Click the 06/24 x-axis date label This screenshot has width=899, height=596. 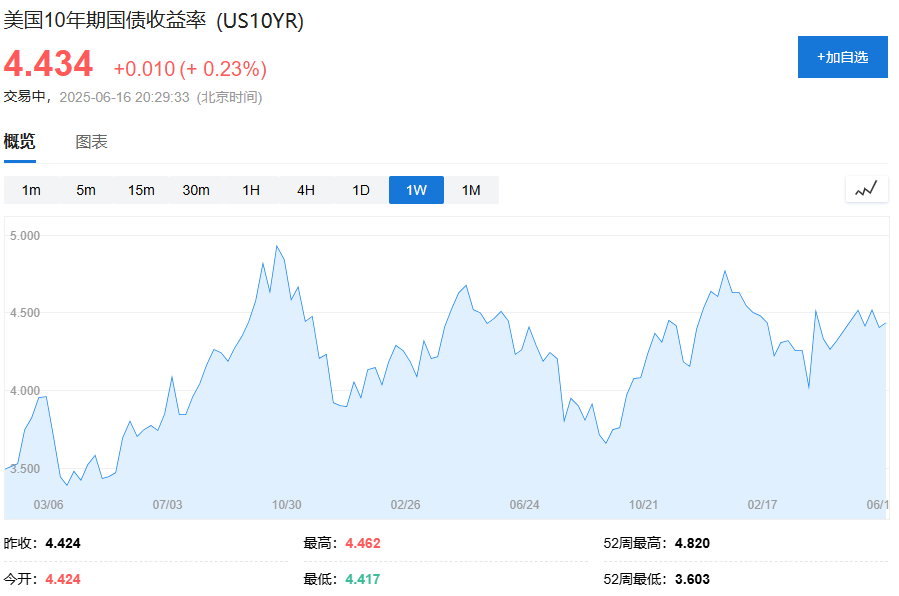pos(525,505)
